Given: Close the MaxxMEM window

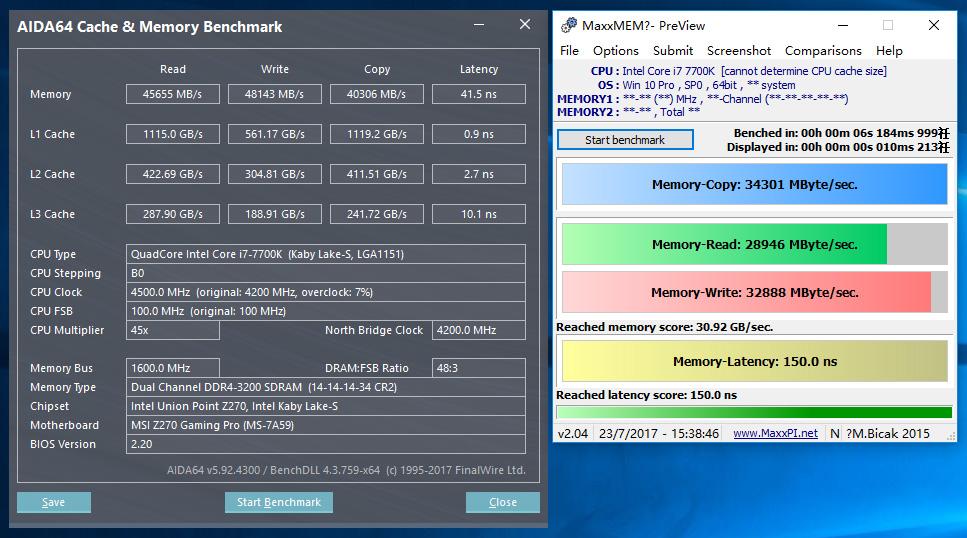Looking at the screenshot, I should (934, 25).
